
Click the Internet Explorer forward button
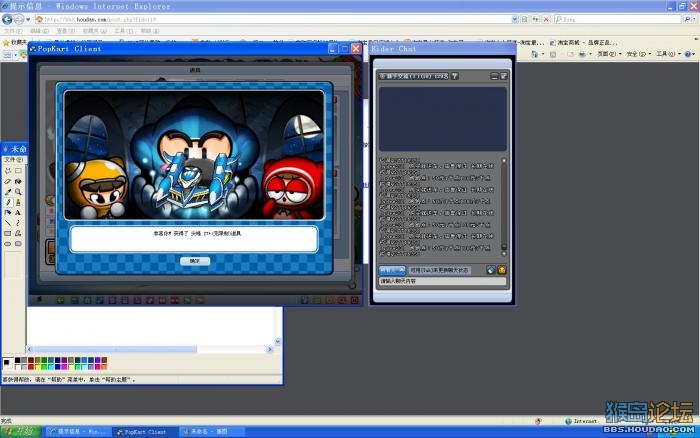coord(19,19)
